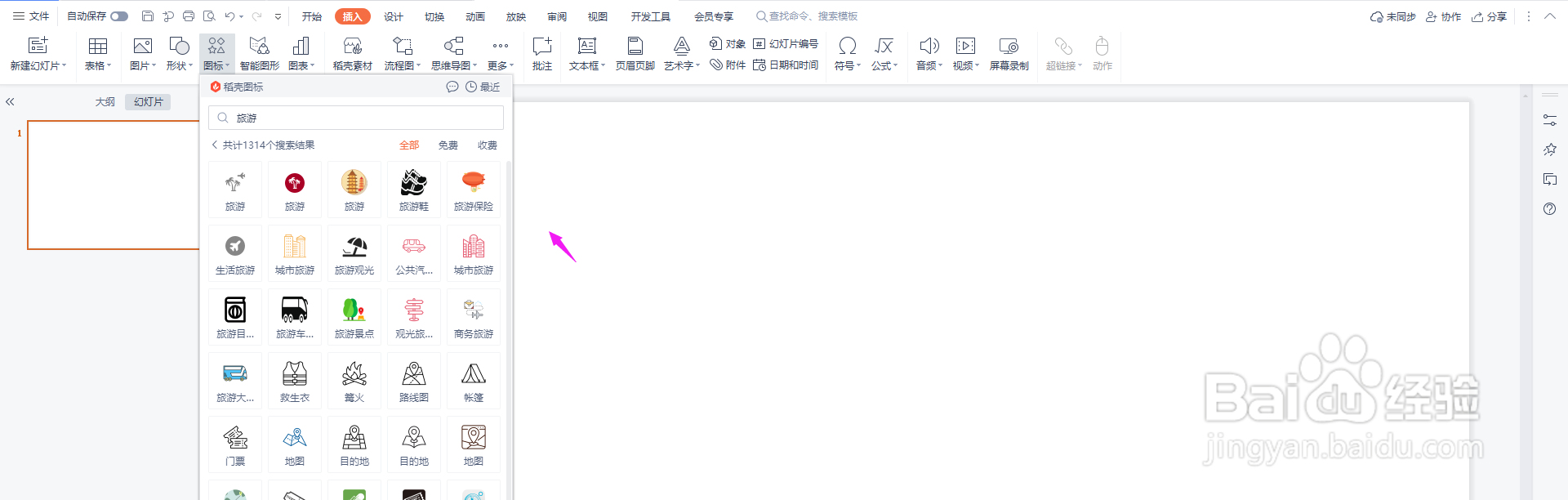Open the 形状 shapes dropdown

click(179, 54)
